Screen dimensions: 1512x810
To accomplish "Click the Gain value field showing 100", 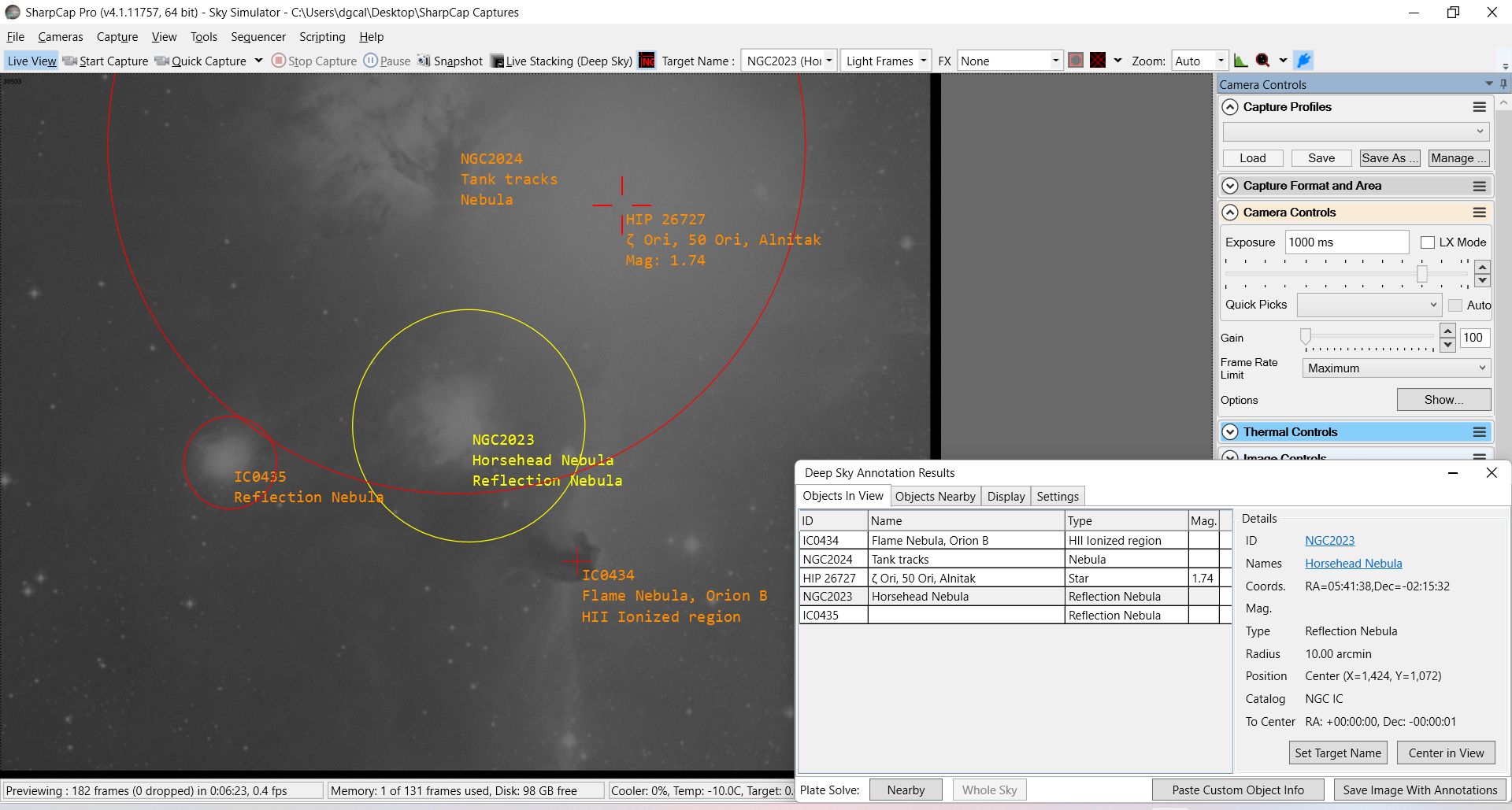I will [x=1474, y=338].
